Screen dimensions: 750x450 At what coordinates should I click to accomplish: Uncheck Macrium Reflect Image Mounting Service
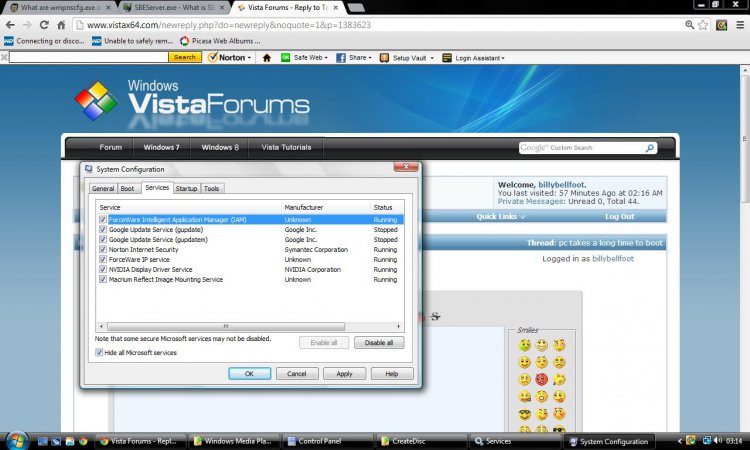pos(103,279)
